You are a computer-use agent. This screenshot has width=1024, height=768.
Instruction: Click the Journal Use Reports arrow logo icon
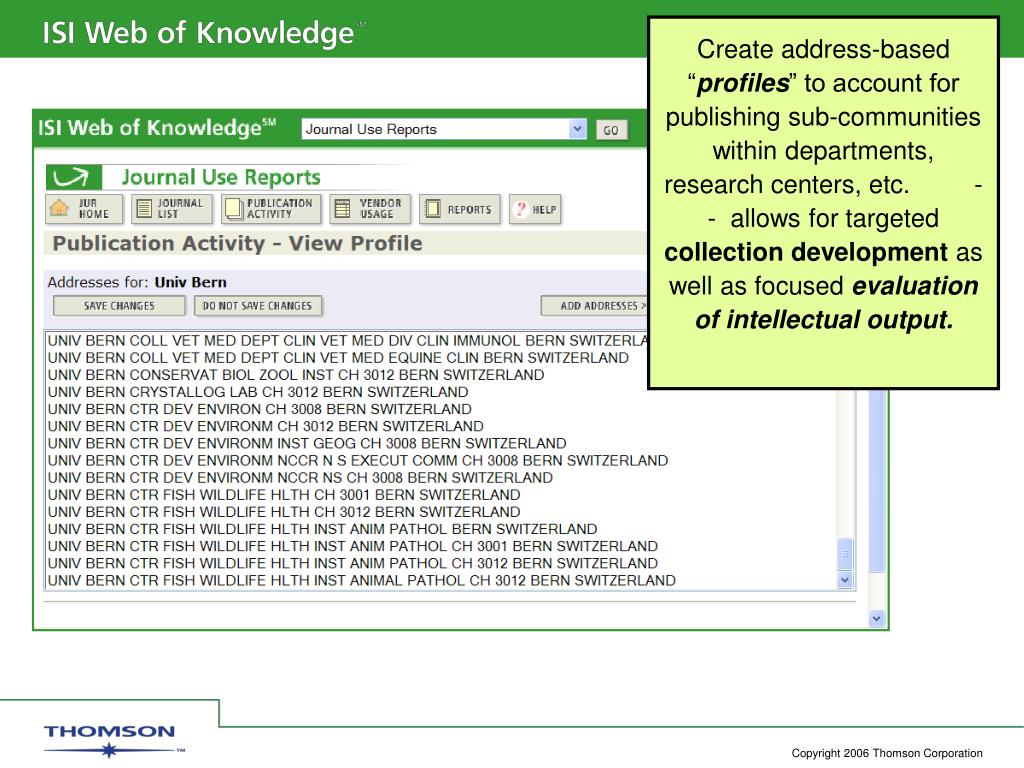[x=73, y=177]
